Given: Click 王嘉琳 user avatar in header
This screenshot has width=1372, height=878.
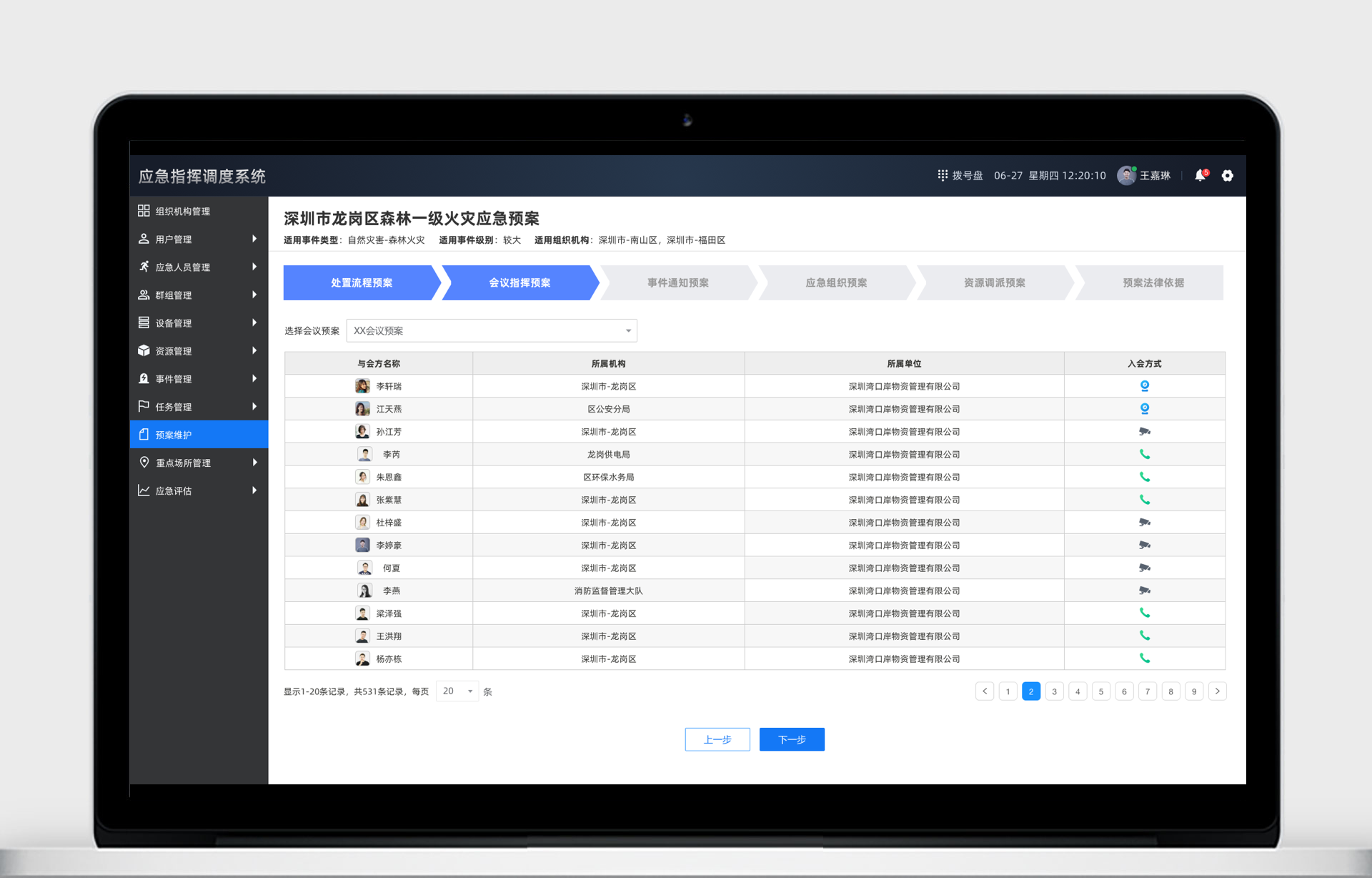Looking at the screenshot, I should click(x=1126, y=176).
